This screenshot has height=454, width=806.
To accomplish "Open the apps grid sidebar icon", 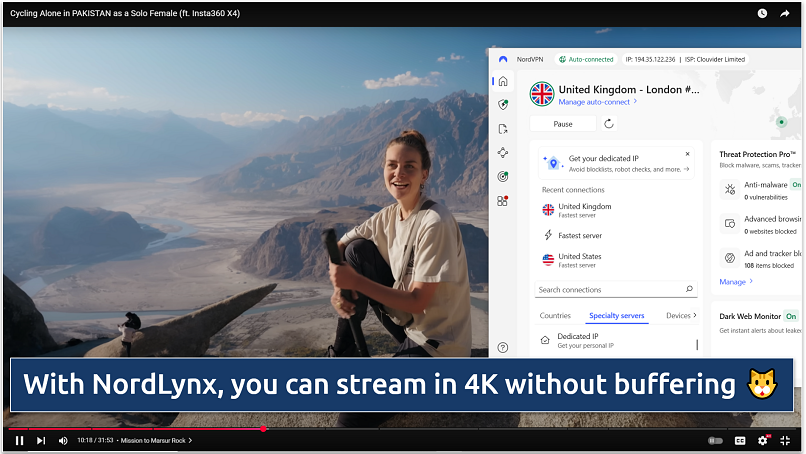I will click(x=503, y=201).
